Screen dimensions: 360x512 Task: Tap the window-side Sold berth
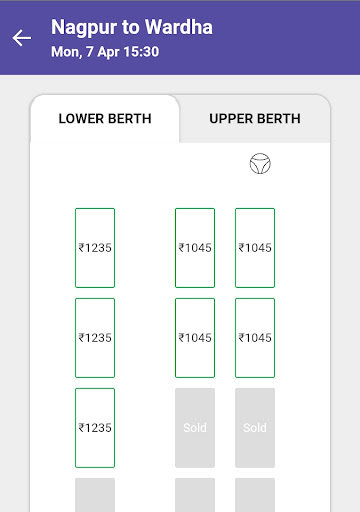click(x=255, y=428)
